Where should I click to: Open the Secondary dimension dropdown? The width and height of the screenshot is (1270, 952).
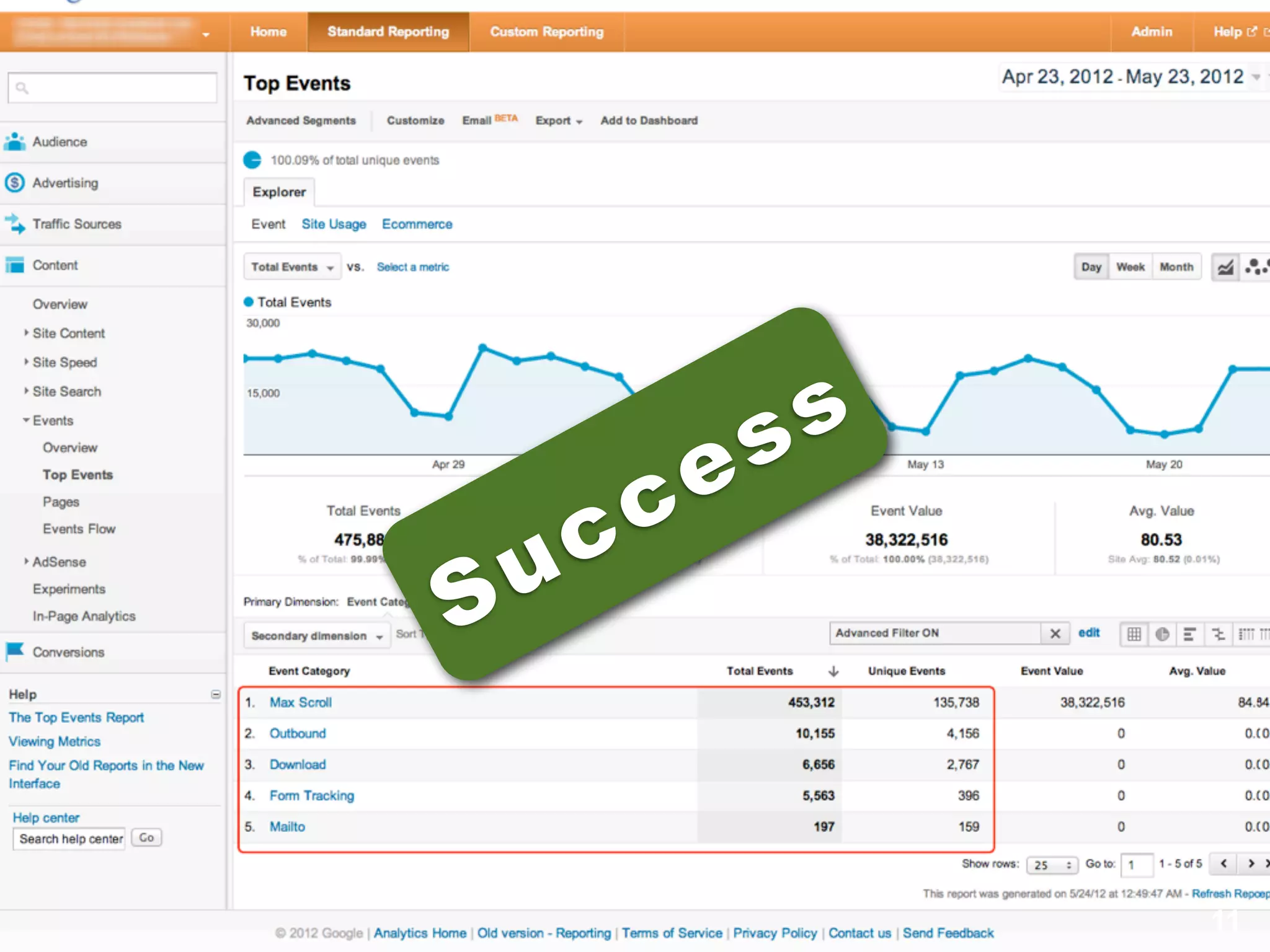(x=317, y=636)
